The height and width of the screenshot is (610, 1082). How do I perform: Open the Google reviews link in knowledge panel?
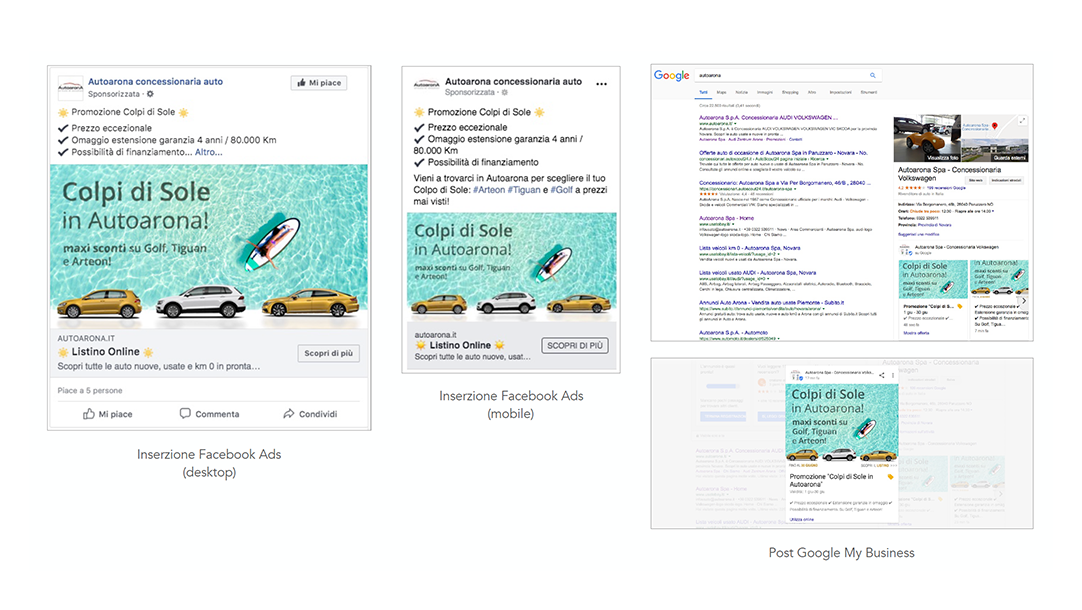[946, 188]
